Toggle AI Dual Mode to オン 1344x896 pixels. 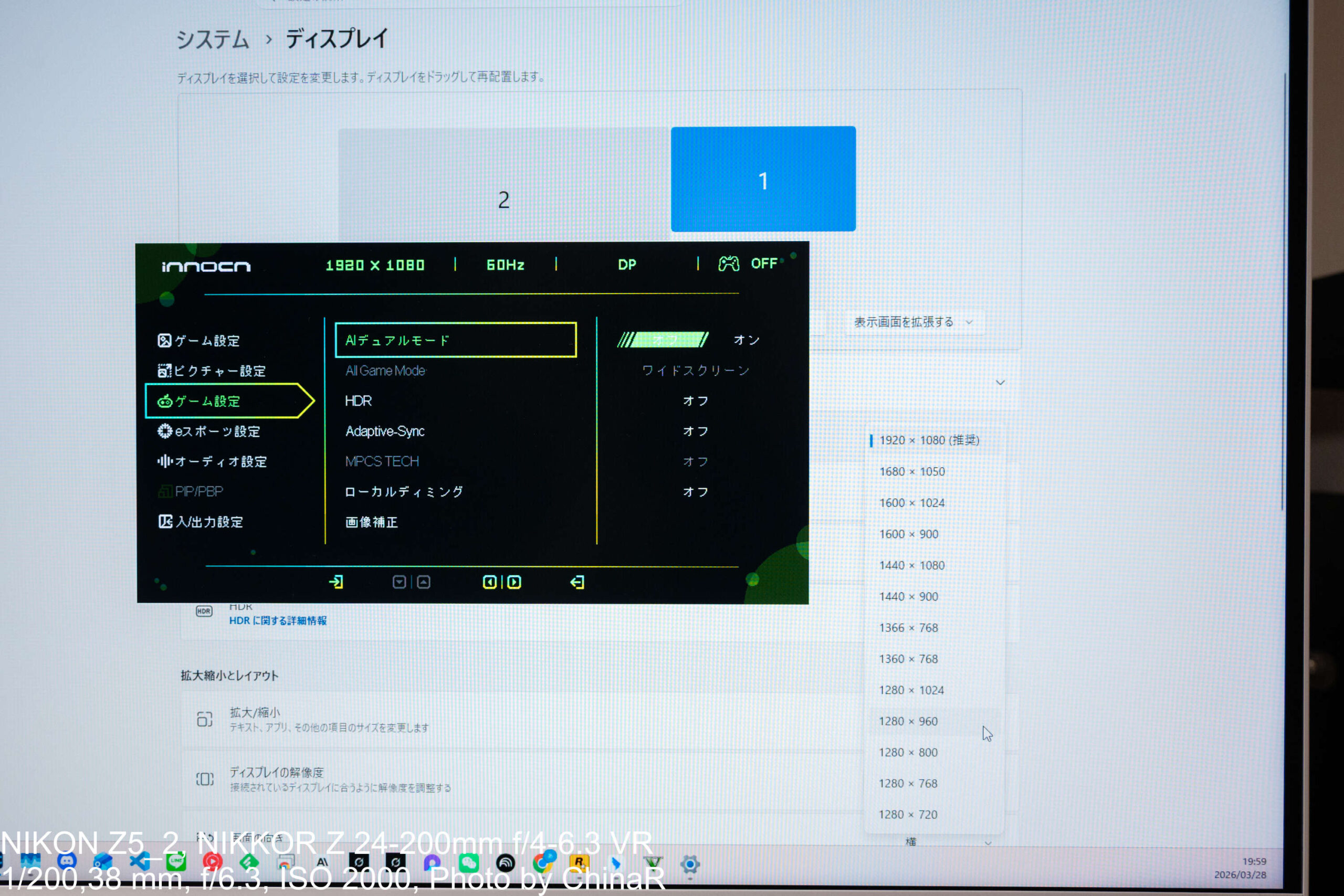[746, 340]
